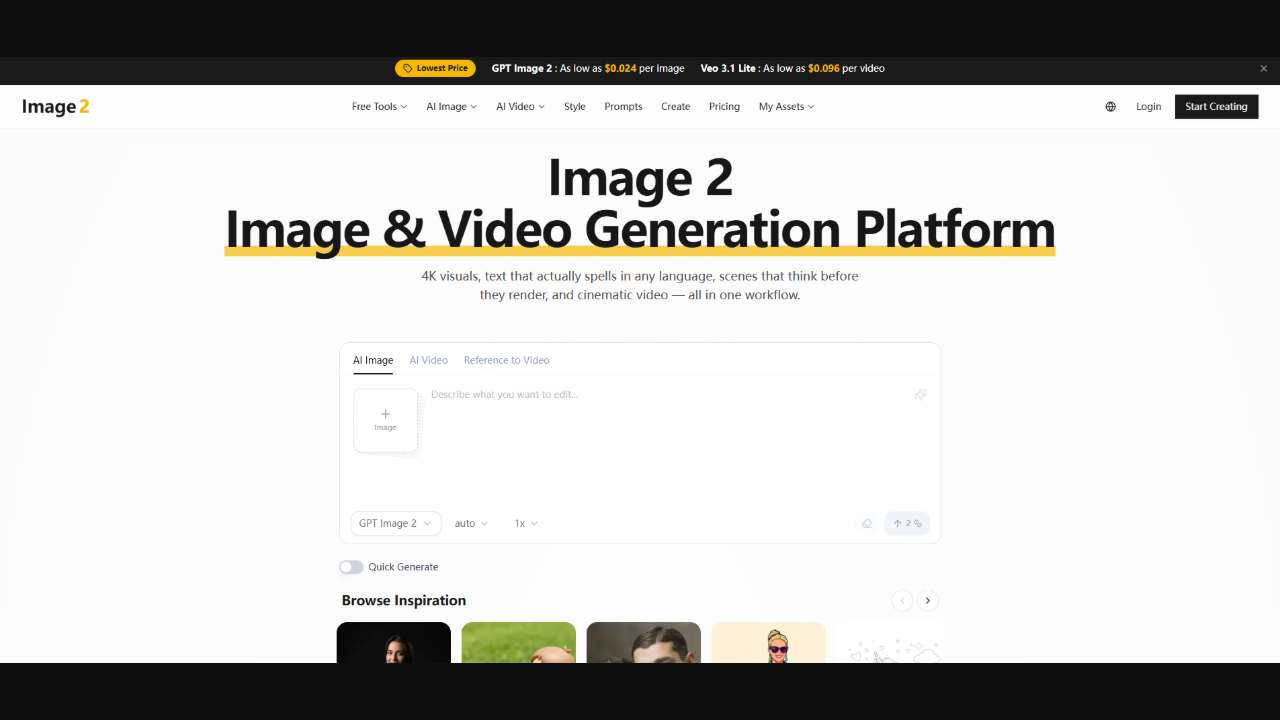This screenshot has height=720, width=1280.
Task: Click the Image 2 logo
Action: click(x=56, y=106)
